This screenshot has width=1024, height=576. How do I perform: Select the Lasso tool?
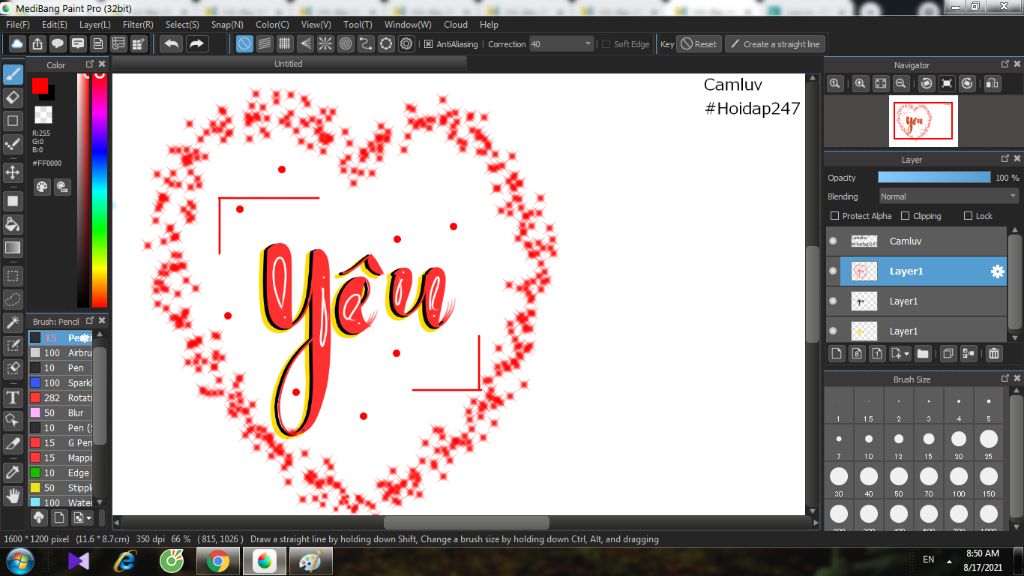click(12, 299)
